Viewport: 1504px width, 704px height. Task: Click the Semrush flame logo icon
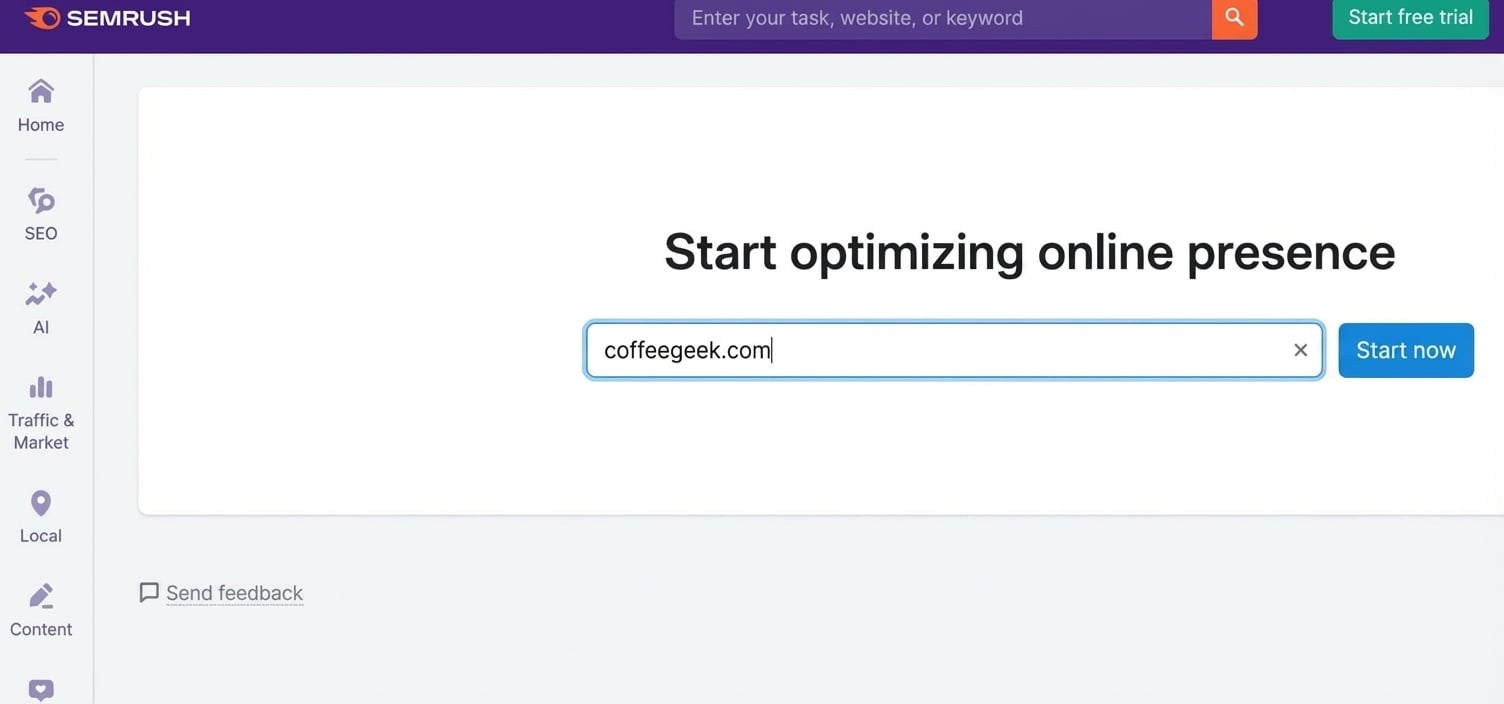(x=42, y=18)
